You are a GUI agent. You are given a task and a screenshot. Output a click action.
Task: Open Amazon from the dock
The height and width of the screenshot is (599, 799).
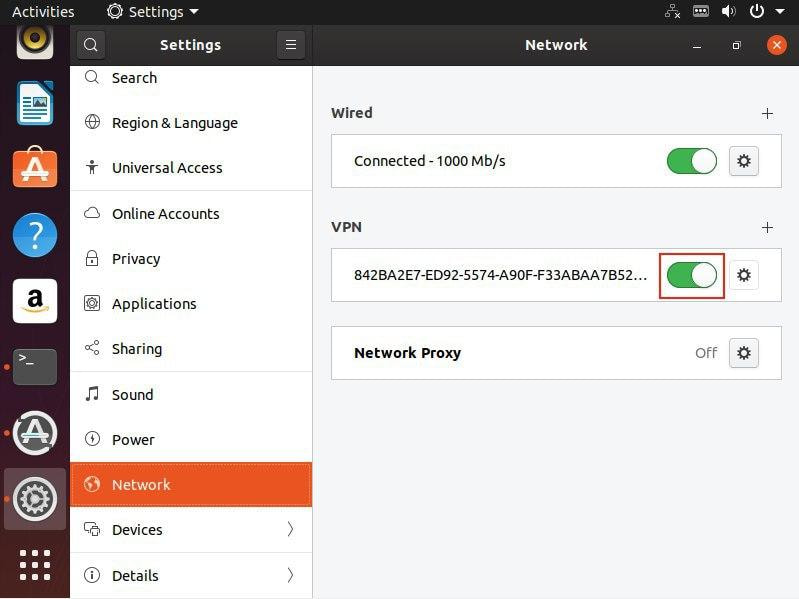point(35,301)
